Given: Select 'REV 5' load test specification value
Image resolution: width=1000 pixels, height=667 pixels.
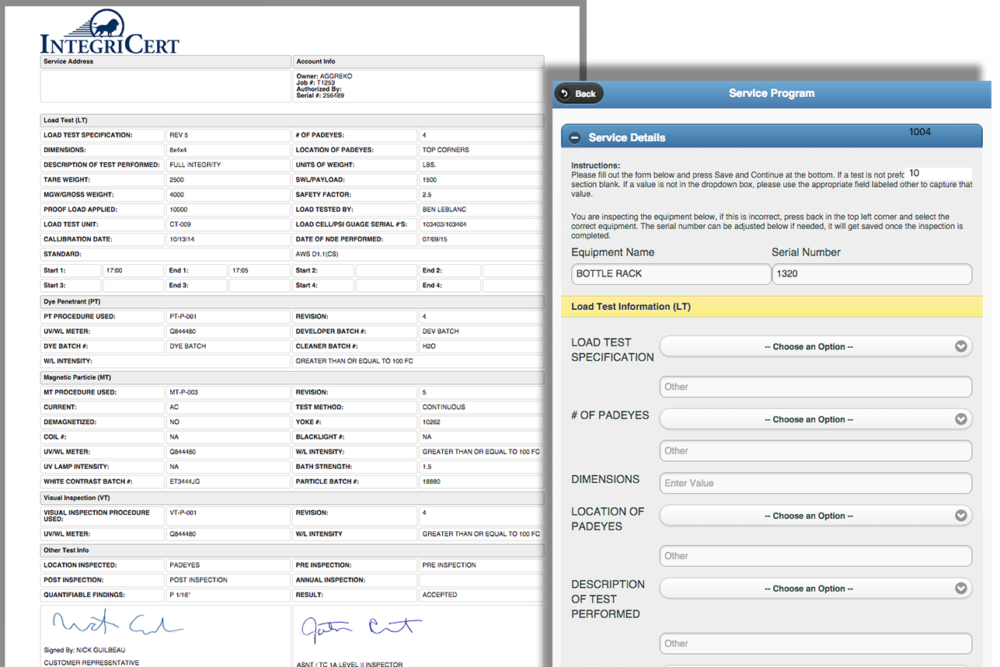Looking at the screenshot, I should [x=179, y=135].
